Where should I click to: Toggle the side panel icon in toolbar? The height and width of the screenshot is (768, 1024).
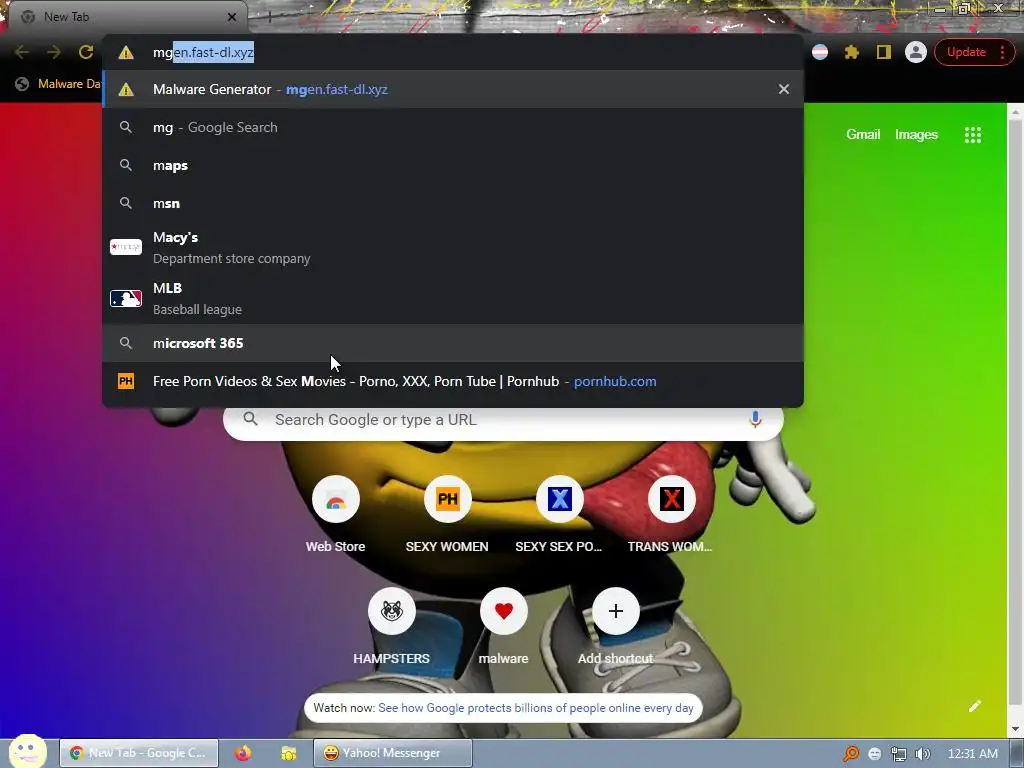tap(884, 52)
